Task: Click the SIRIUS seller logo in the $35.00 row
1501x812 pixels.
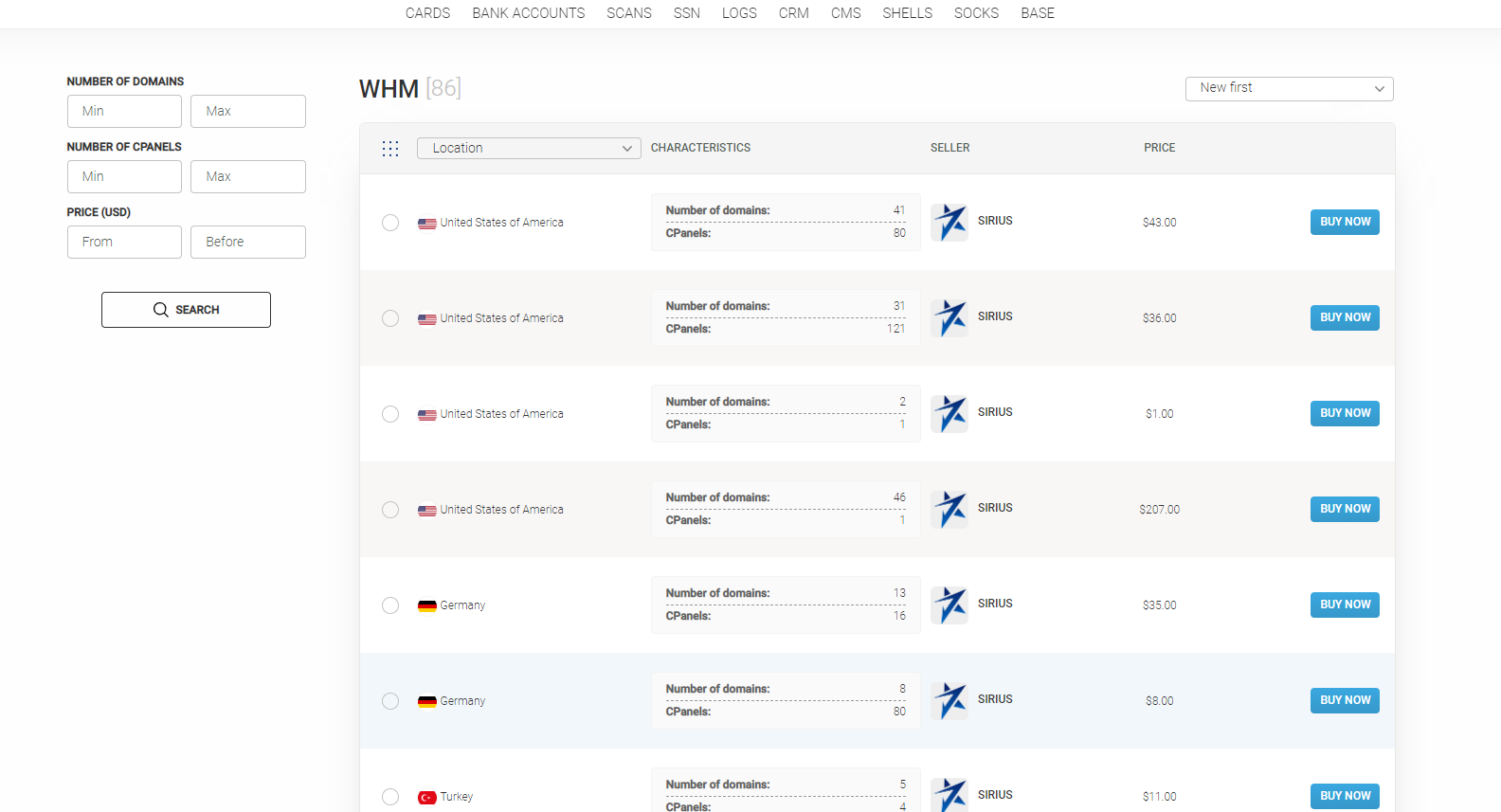Action: [x=949, y=605]
